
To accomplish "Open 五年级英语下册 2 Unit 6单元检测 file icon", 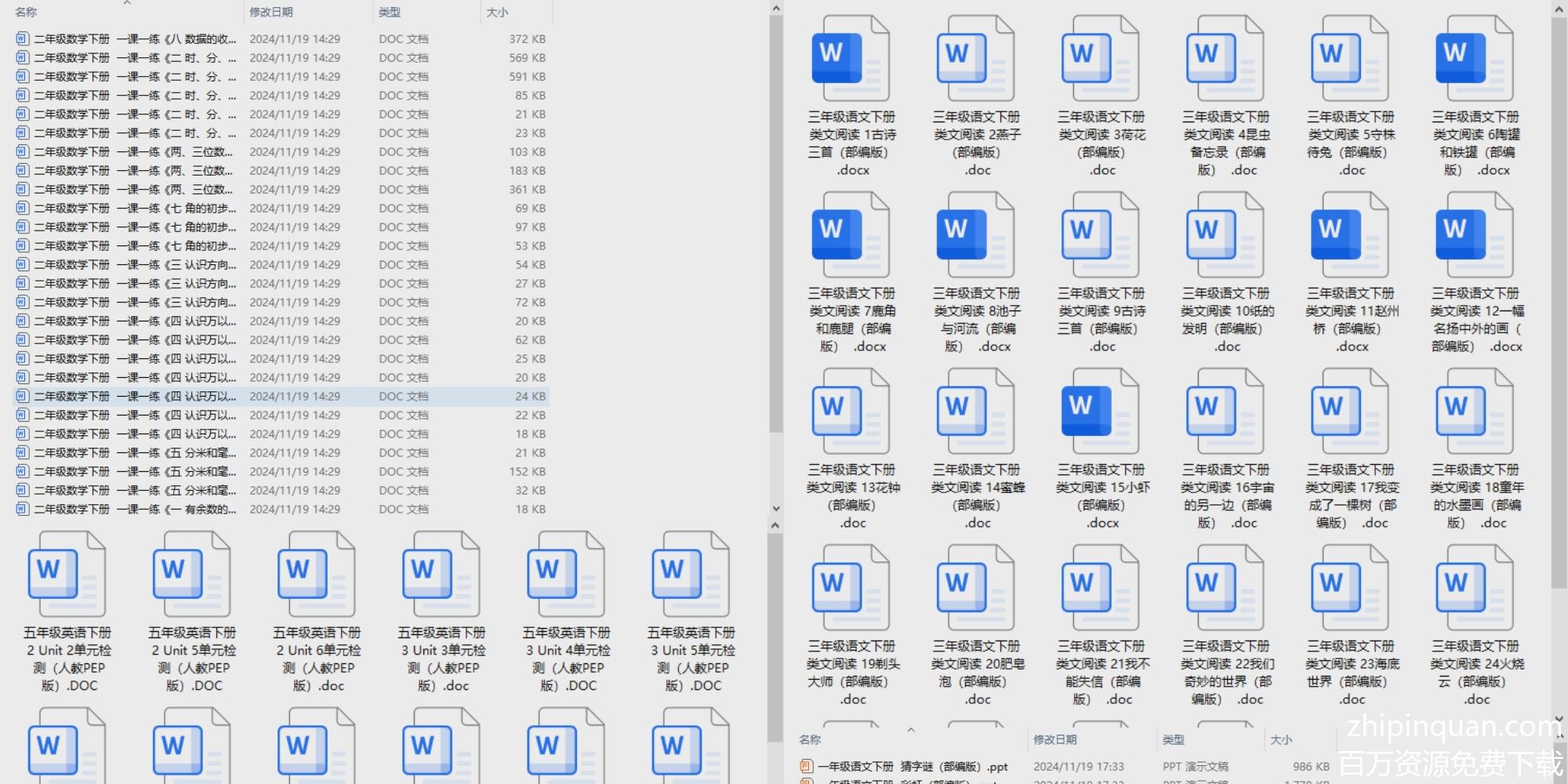I will (x=316, y=575).
